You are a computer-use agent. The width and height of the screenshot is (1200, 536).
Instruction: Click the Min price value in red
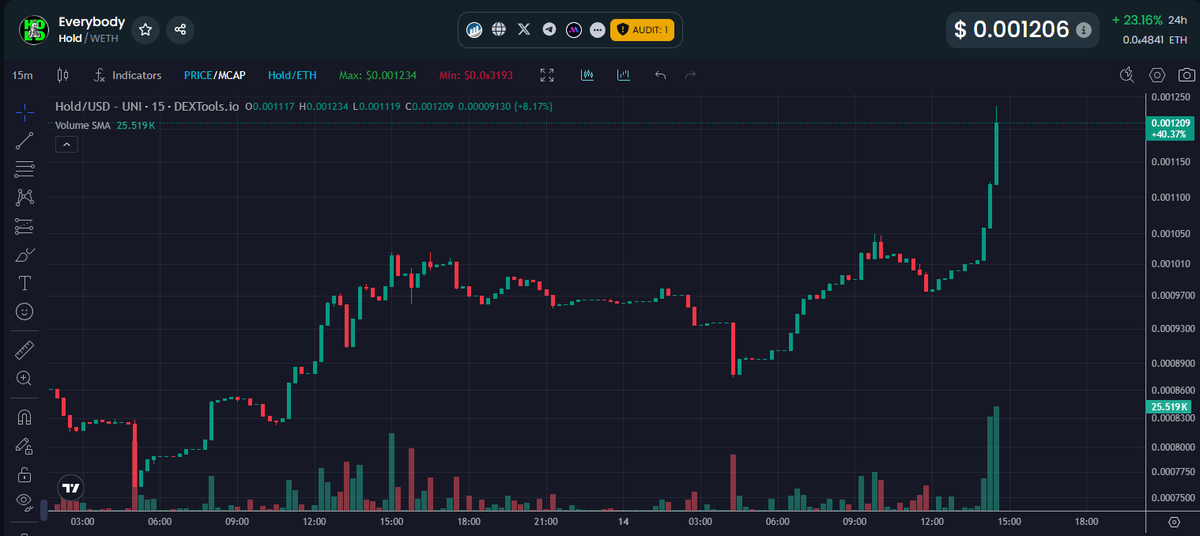[x=475, y=75]
